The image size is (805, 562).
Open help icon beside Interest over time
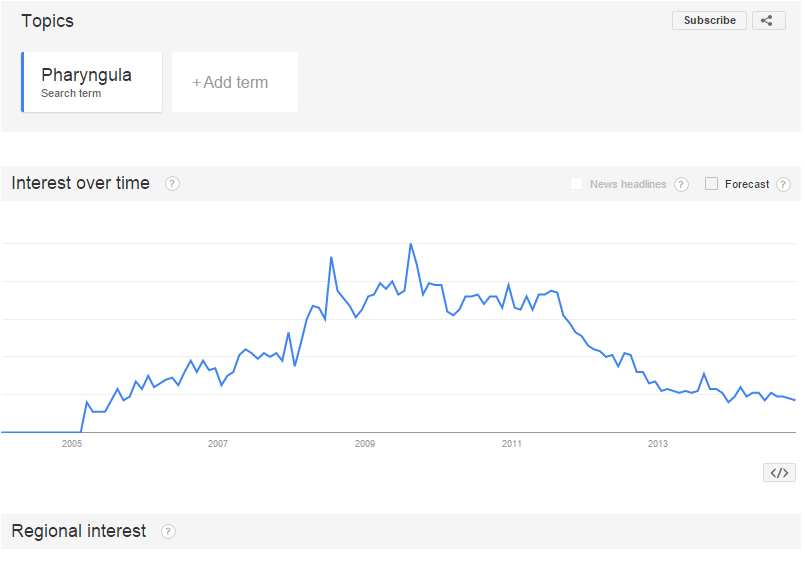click(x=172, y=183)
